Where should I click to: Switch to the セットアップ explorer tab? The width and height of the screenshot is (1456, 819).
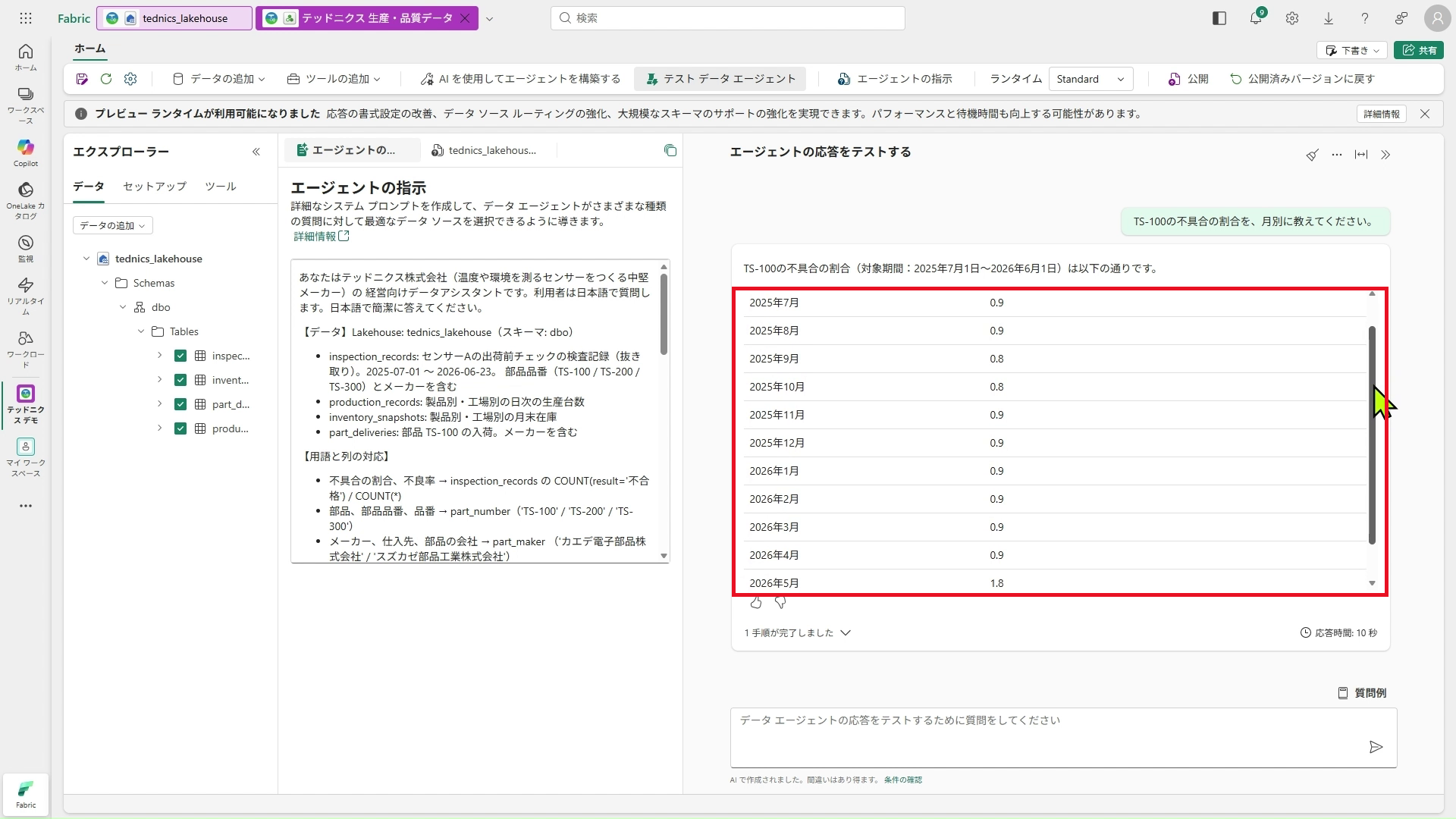point(155,187)
